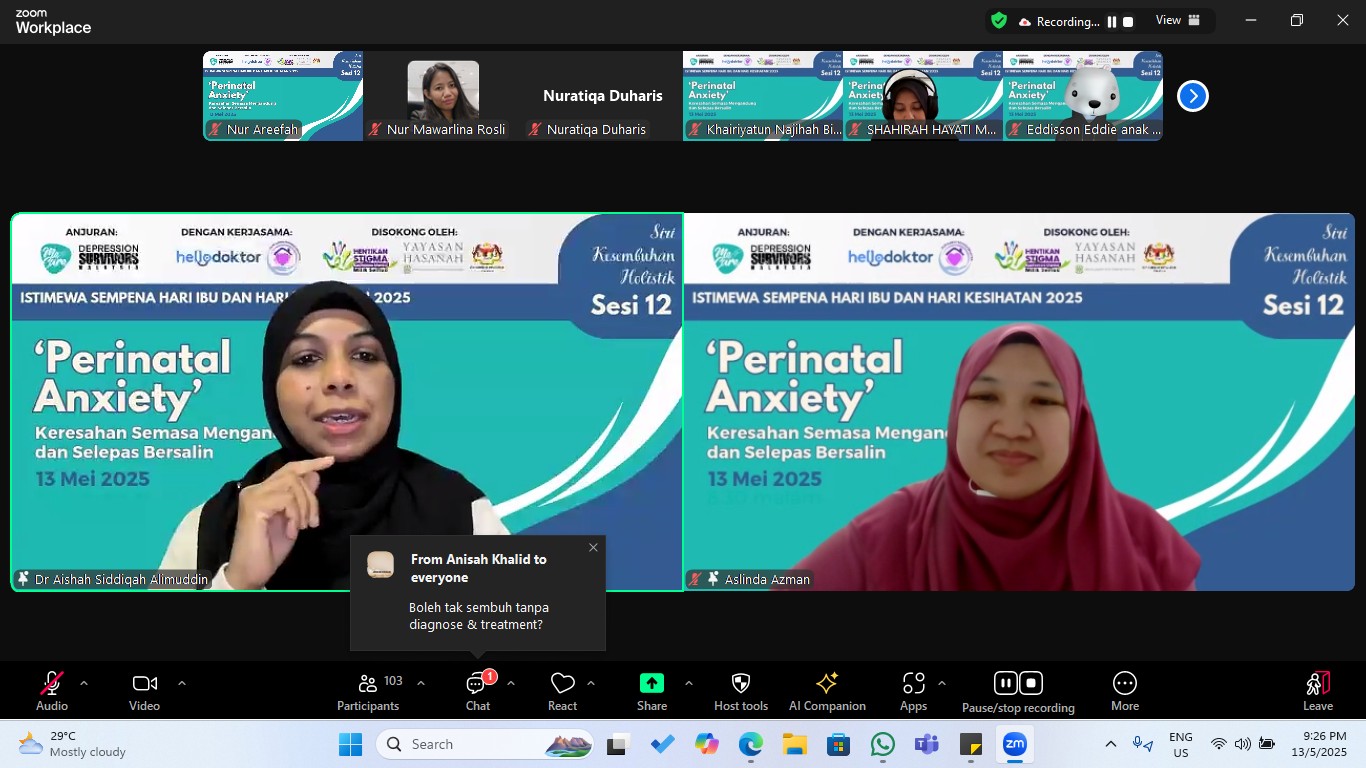Select Eddisson Eddie's video thumbnail

(1083, 96)
